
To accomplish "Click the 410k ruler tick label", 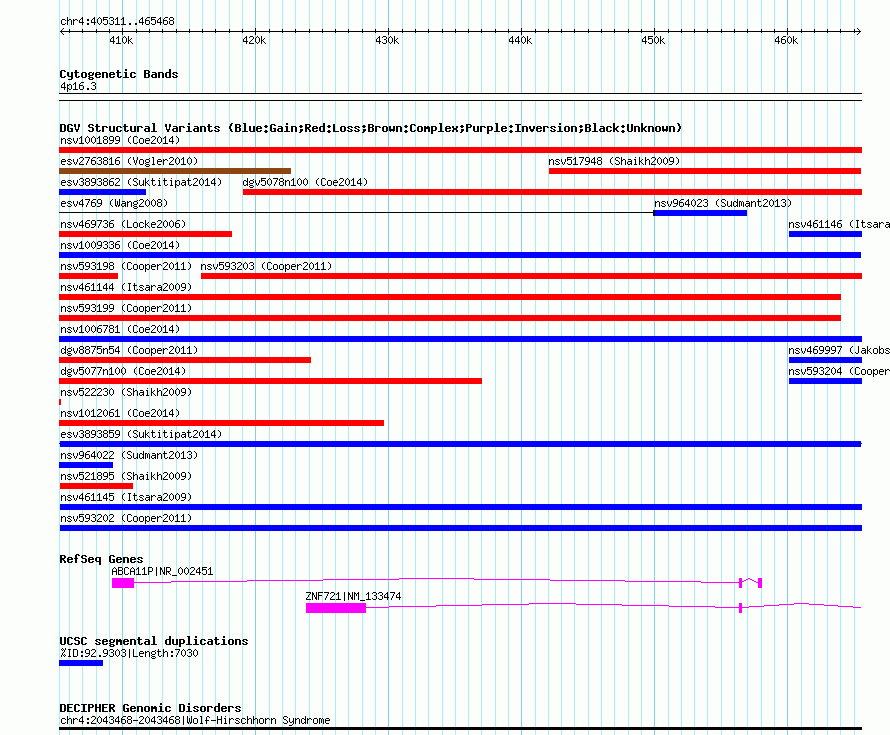I will click(x=121, y=40).
